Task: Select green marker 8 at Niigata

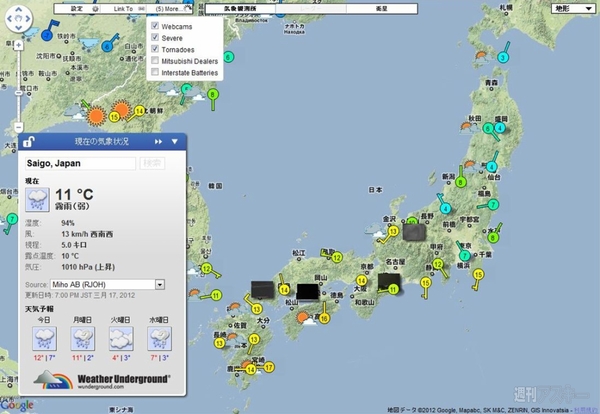Action: click(x=461, y=182)
